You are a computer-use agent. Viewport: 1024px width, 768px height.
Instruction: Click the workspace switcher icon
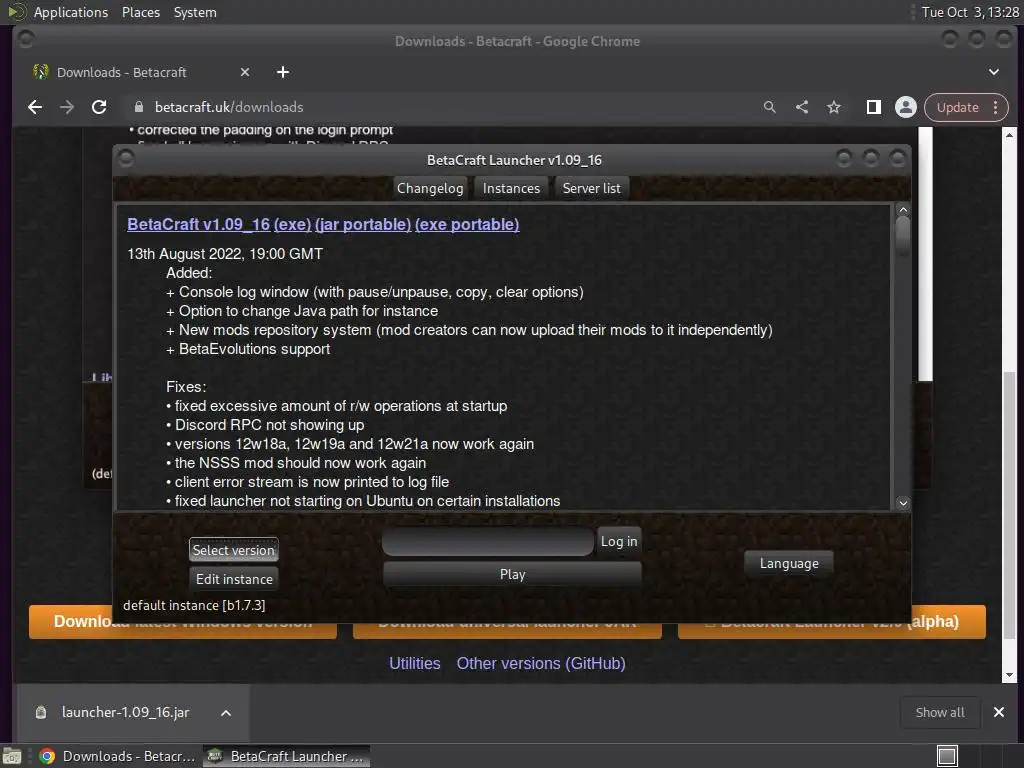948,756
